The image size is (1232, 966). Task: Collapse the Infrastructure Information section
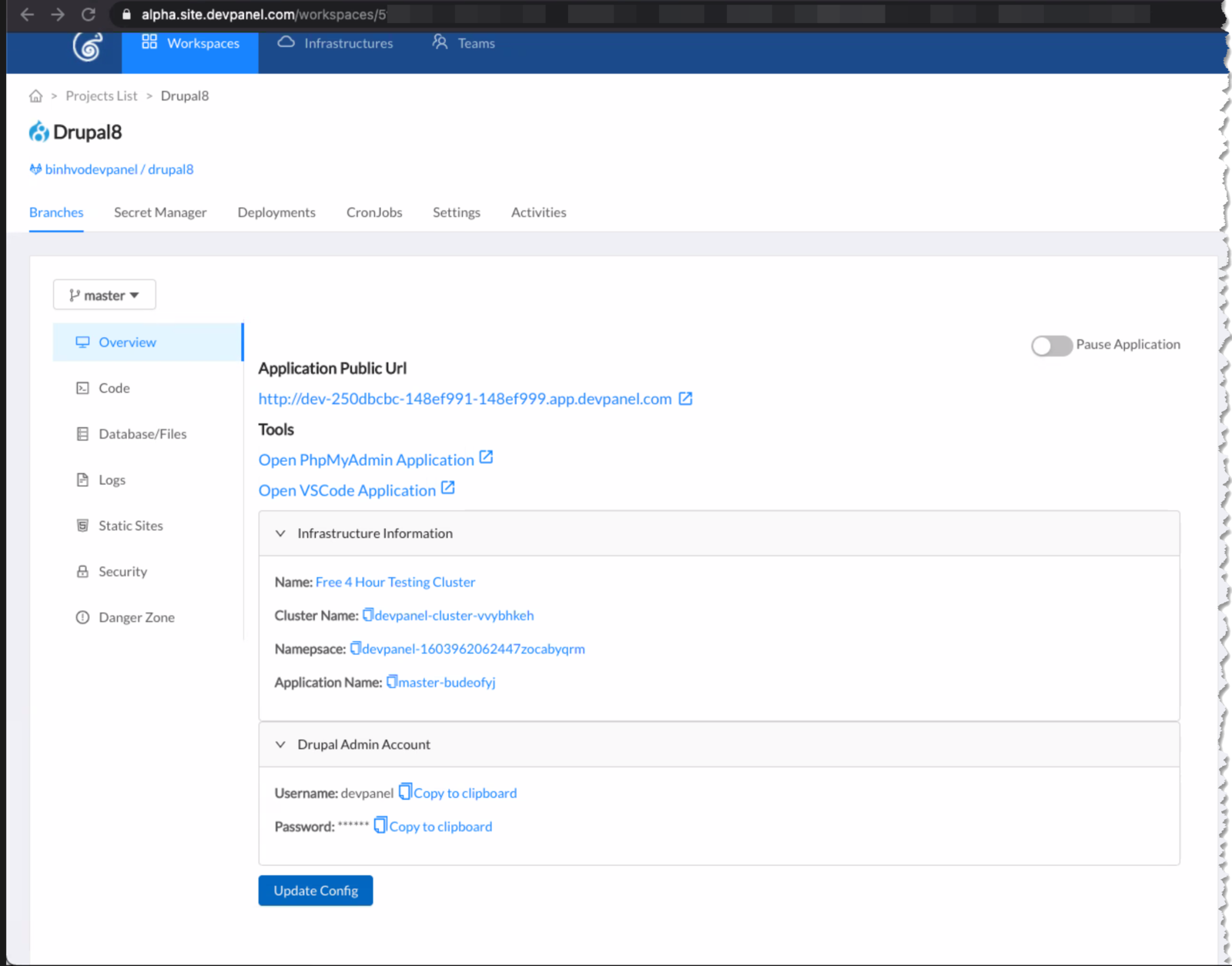[x=281, y=533]
